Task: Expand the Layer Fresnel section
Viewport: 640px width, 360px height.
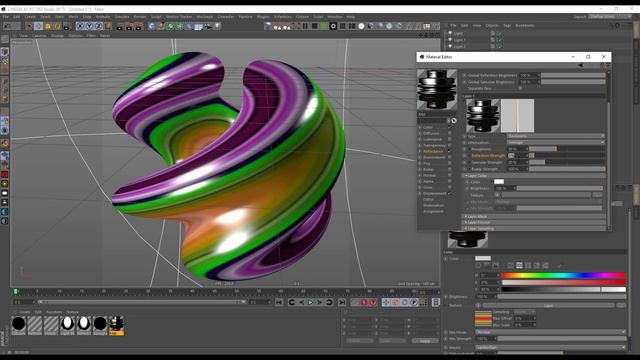Action: pos(534,222)
